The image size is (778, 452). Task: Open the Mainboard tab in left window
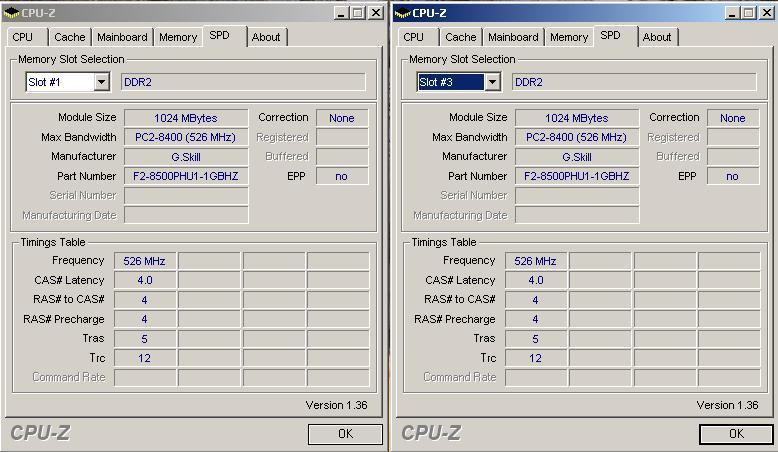click(122, 37)
